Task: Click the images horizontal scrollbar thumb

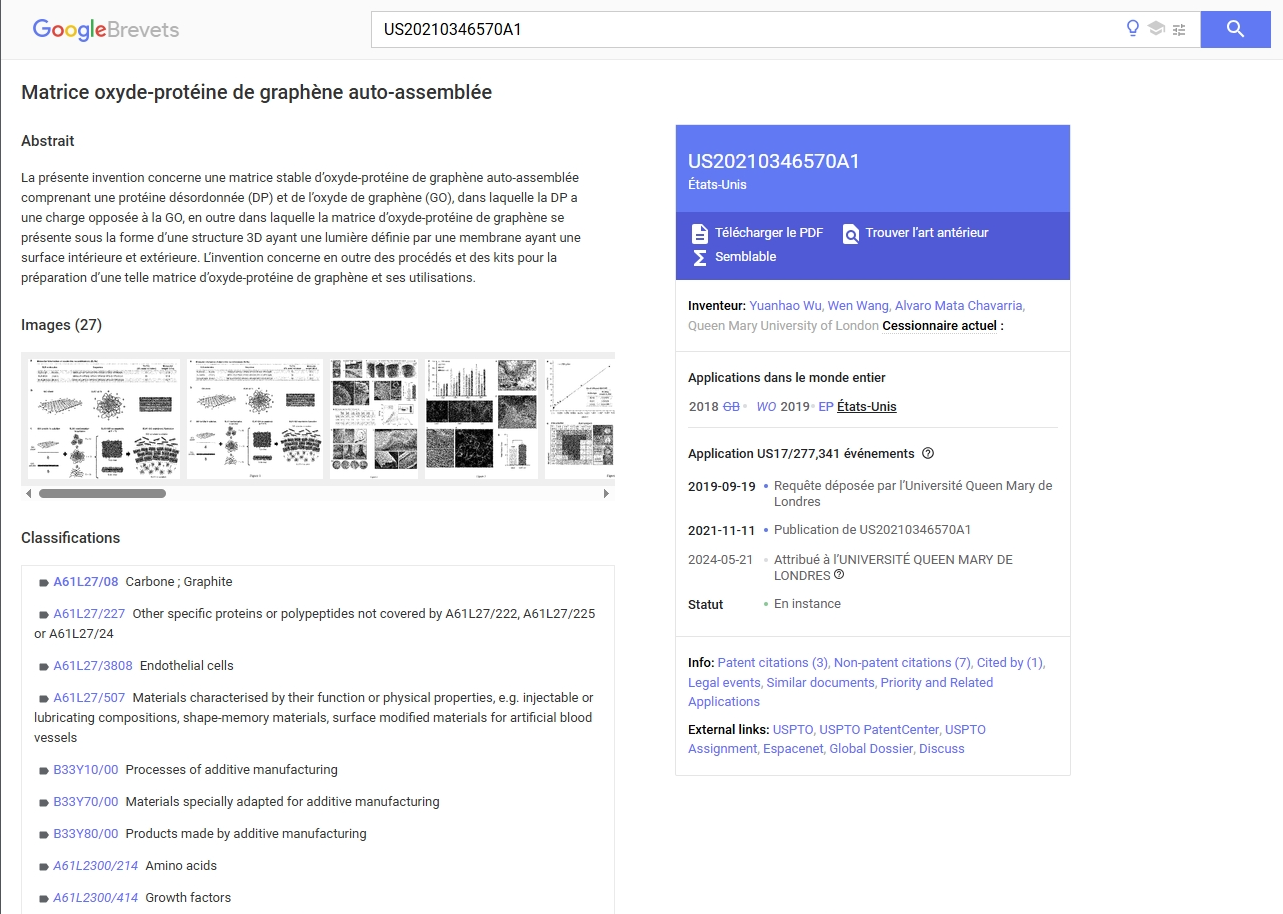Action: pyautogui.click(x=102, y=493)
